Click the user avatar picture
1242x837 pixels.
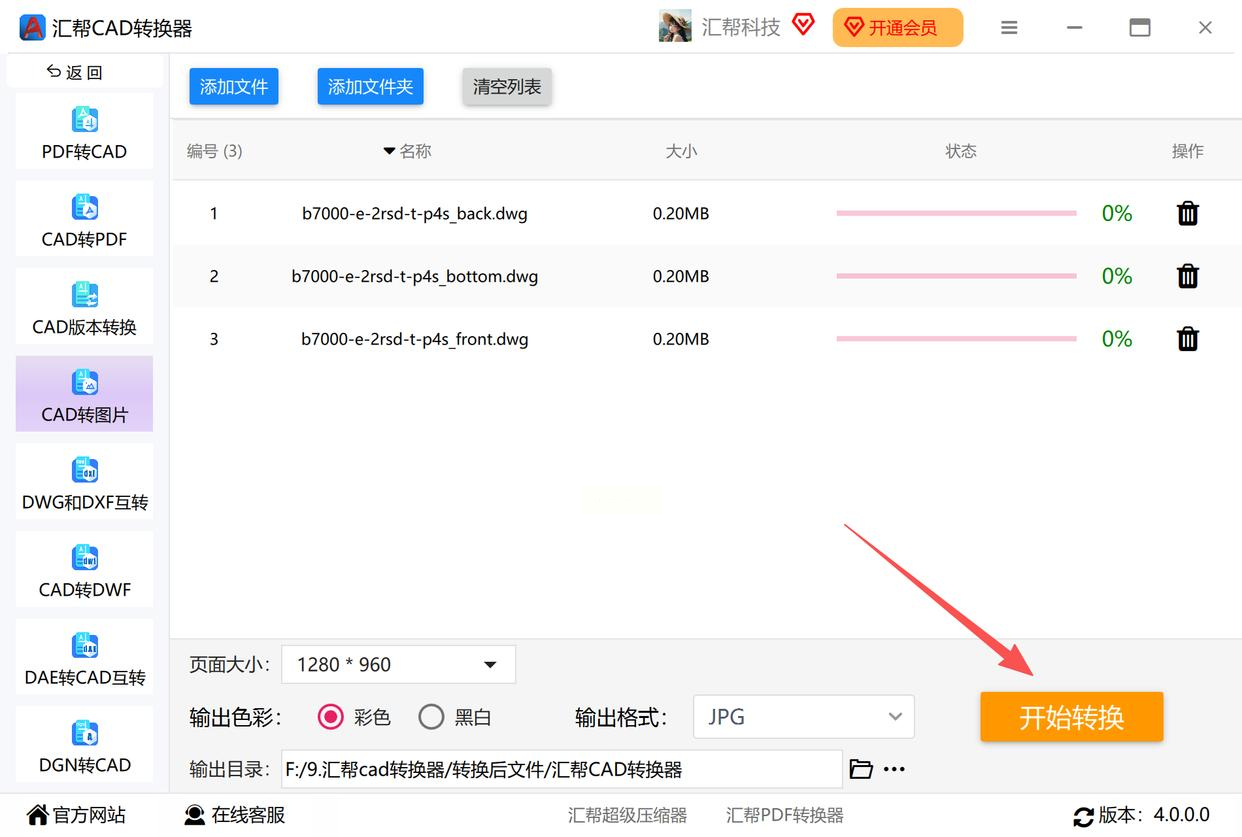(x=675, y=27)
